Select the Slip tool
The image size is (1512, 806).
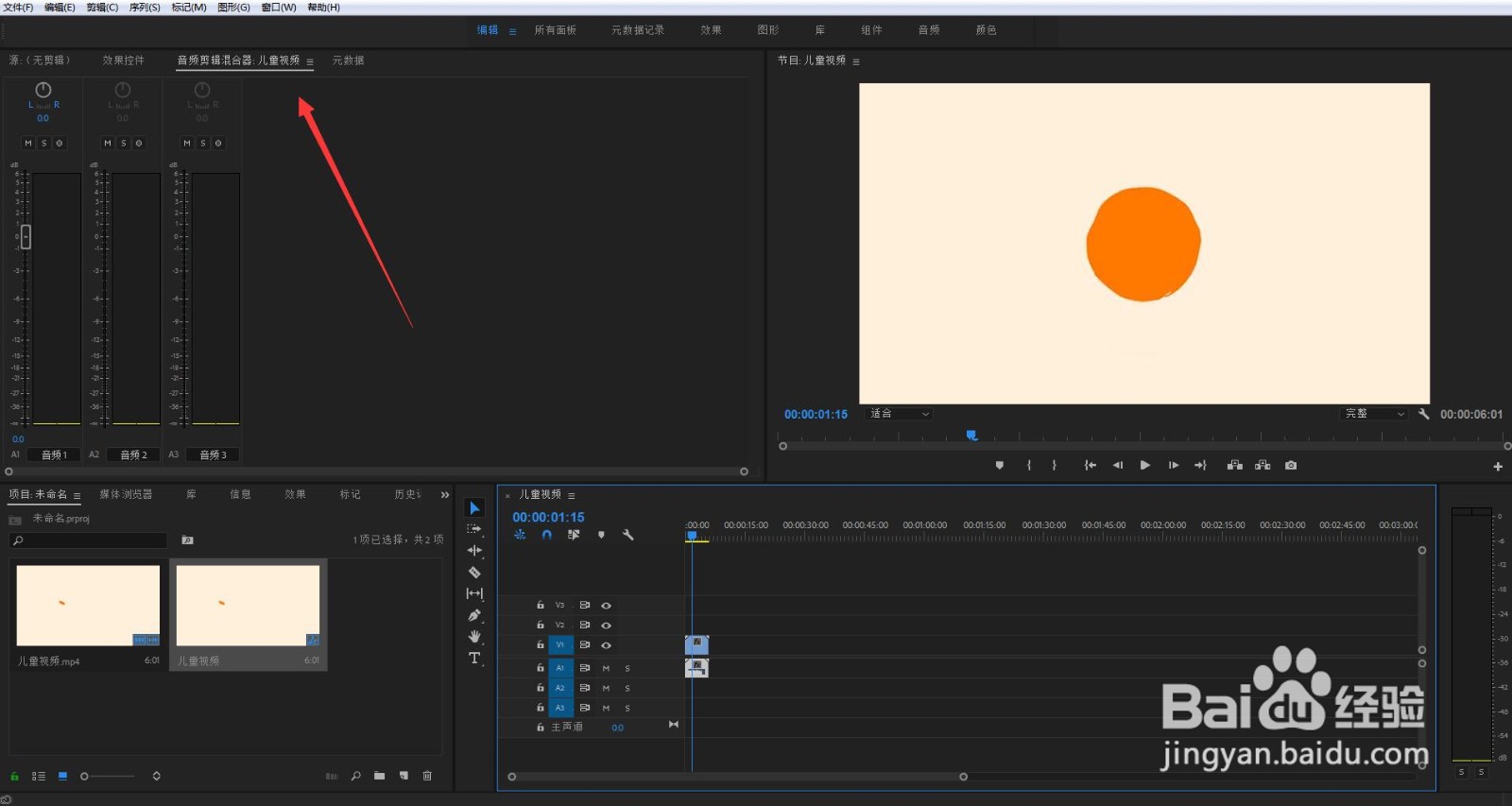coord(474,593)
